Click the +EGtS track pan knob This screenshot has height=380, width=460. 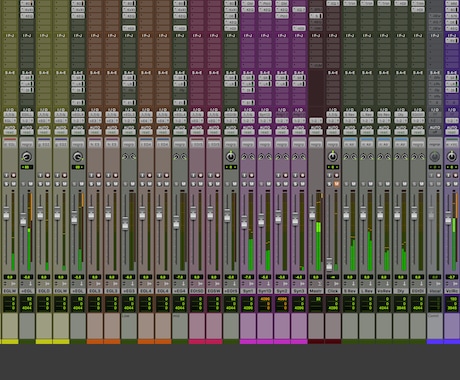231,156
